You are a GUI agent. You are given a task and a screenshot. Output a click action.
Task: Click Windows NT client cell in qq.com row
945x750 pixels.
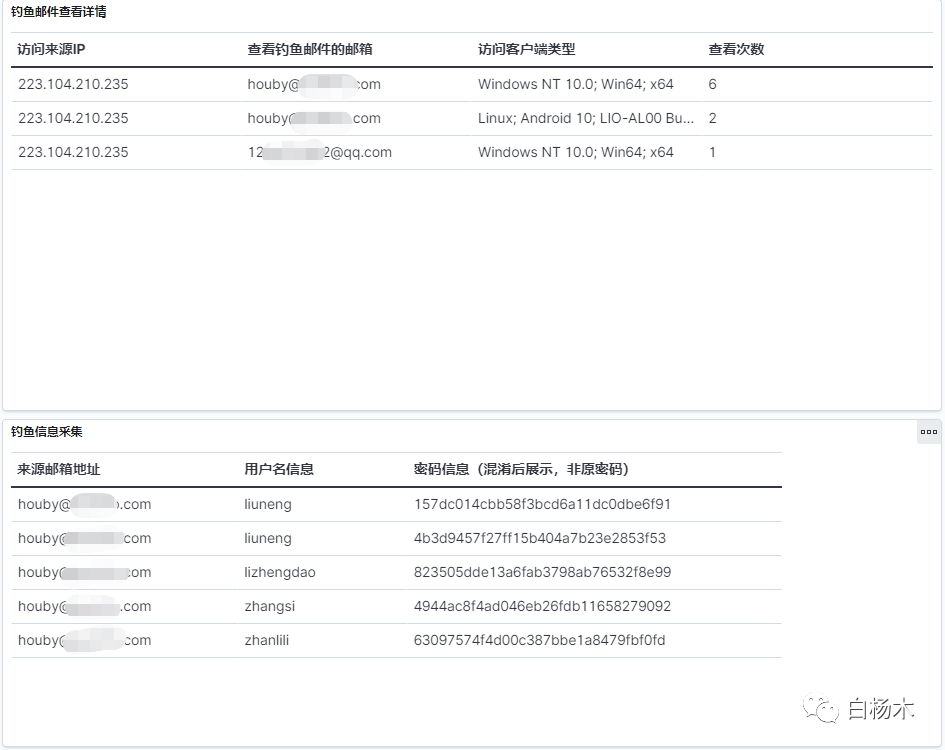click(576, 153)
